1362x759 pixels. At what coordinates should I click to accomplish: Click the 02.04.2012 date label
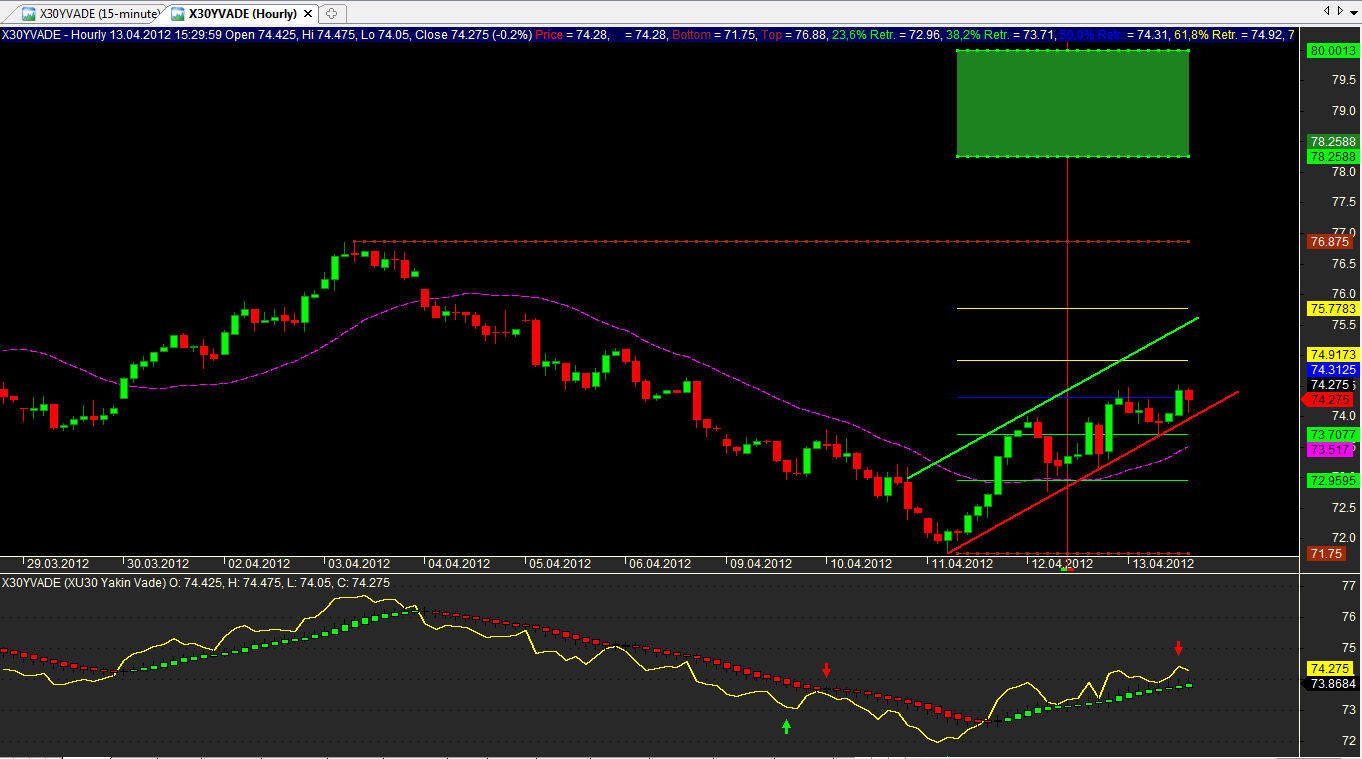pos(257,564)
